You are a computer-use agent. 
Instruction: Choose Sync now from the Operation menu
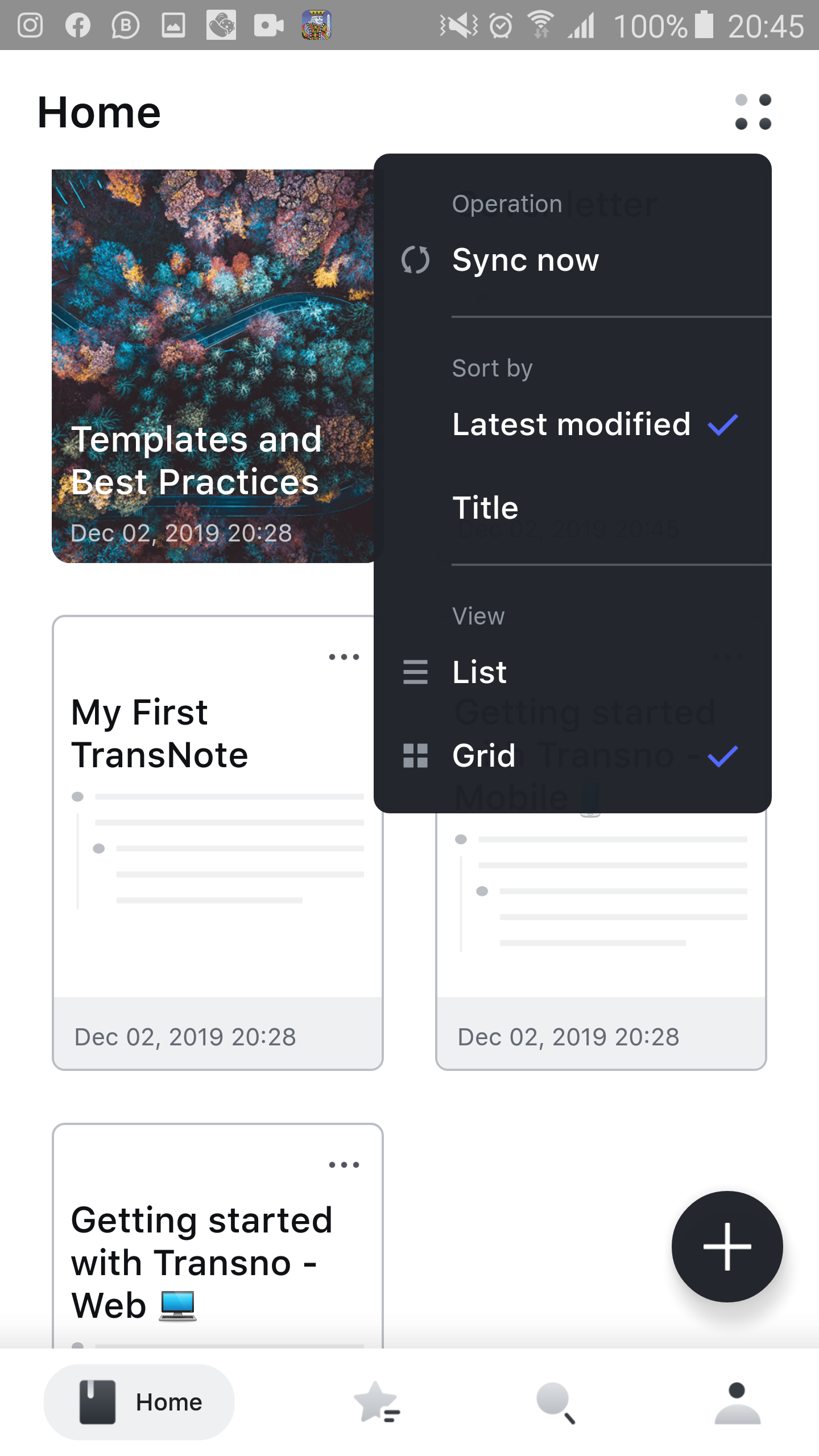pos(525,260)
